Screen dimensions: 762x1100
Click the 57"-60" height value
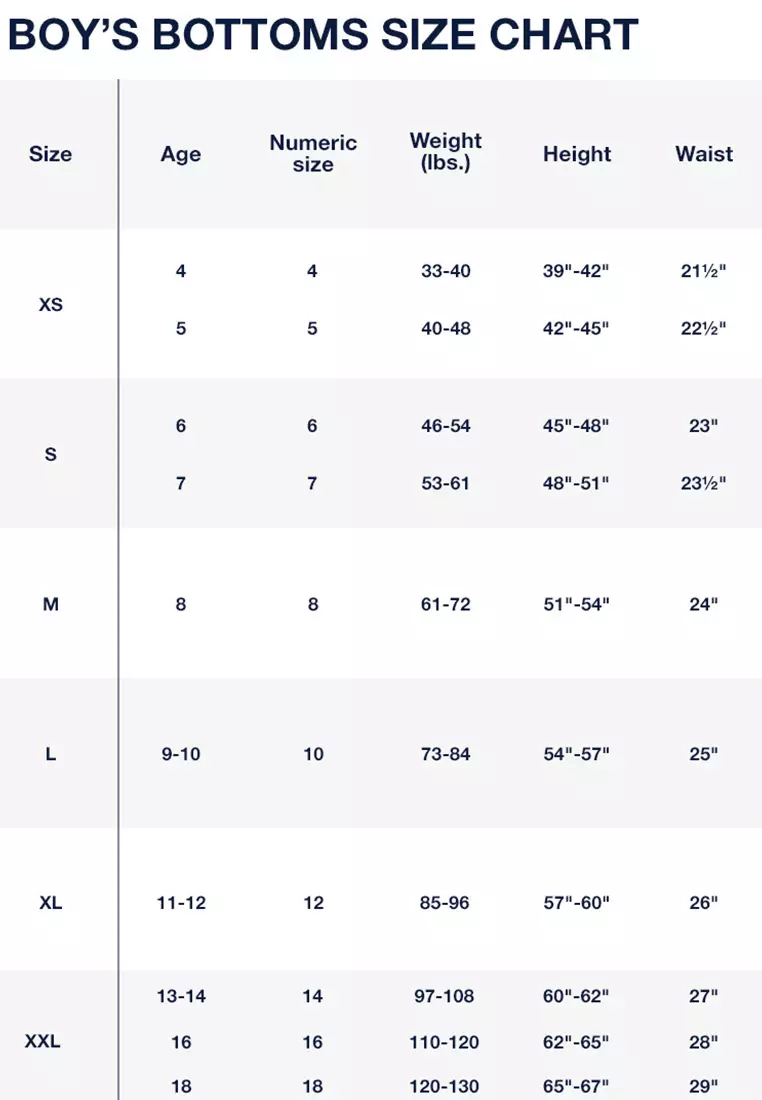point(577,903)
